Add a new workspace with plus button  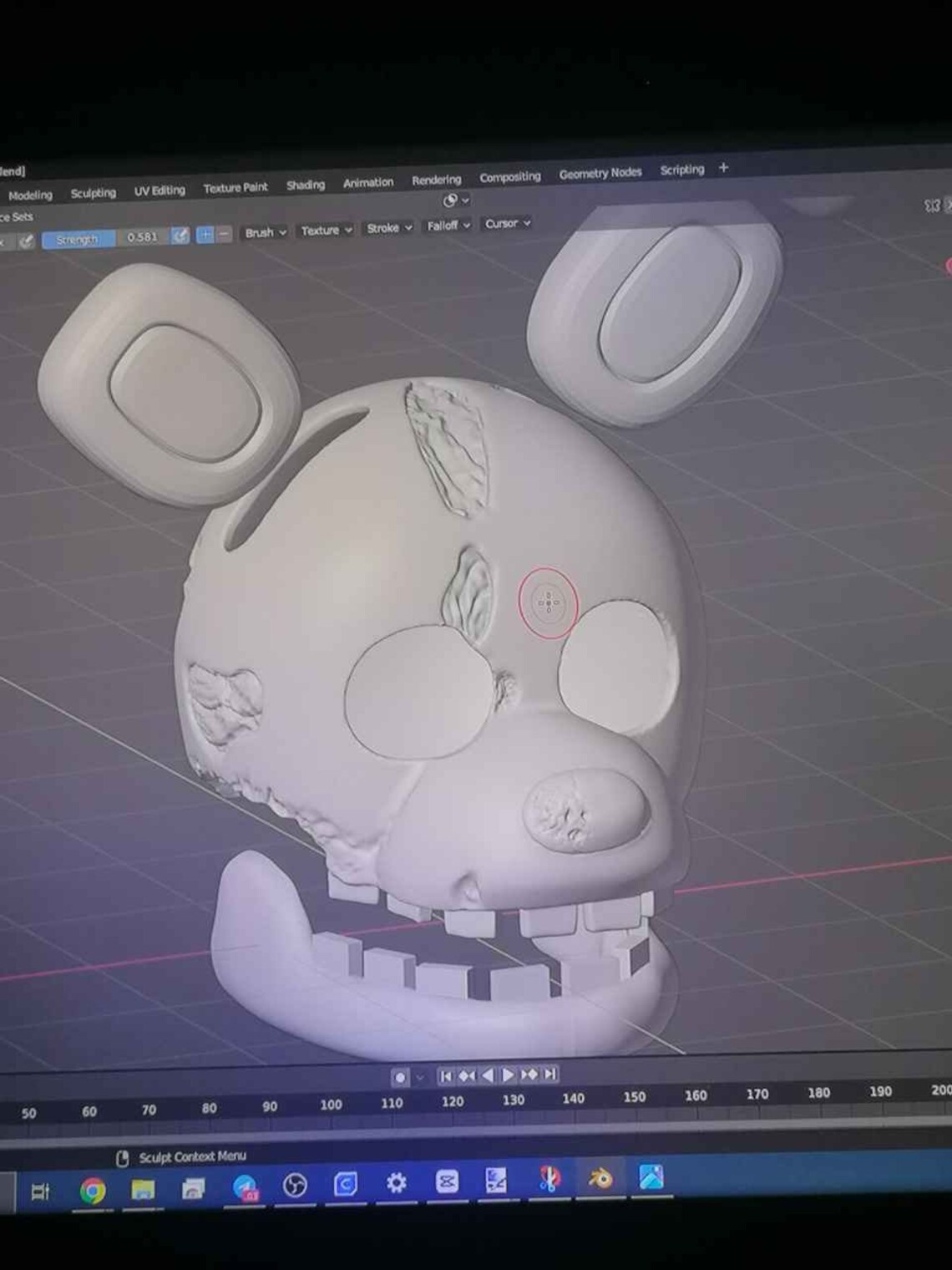click(x=724, y=168)
